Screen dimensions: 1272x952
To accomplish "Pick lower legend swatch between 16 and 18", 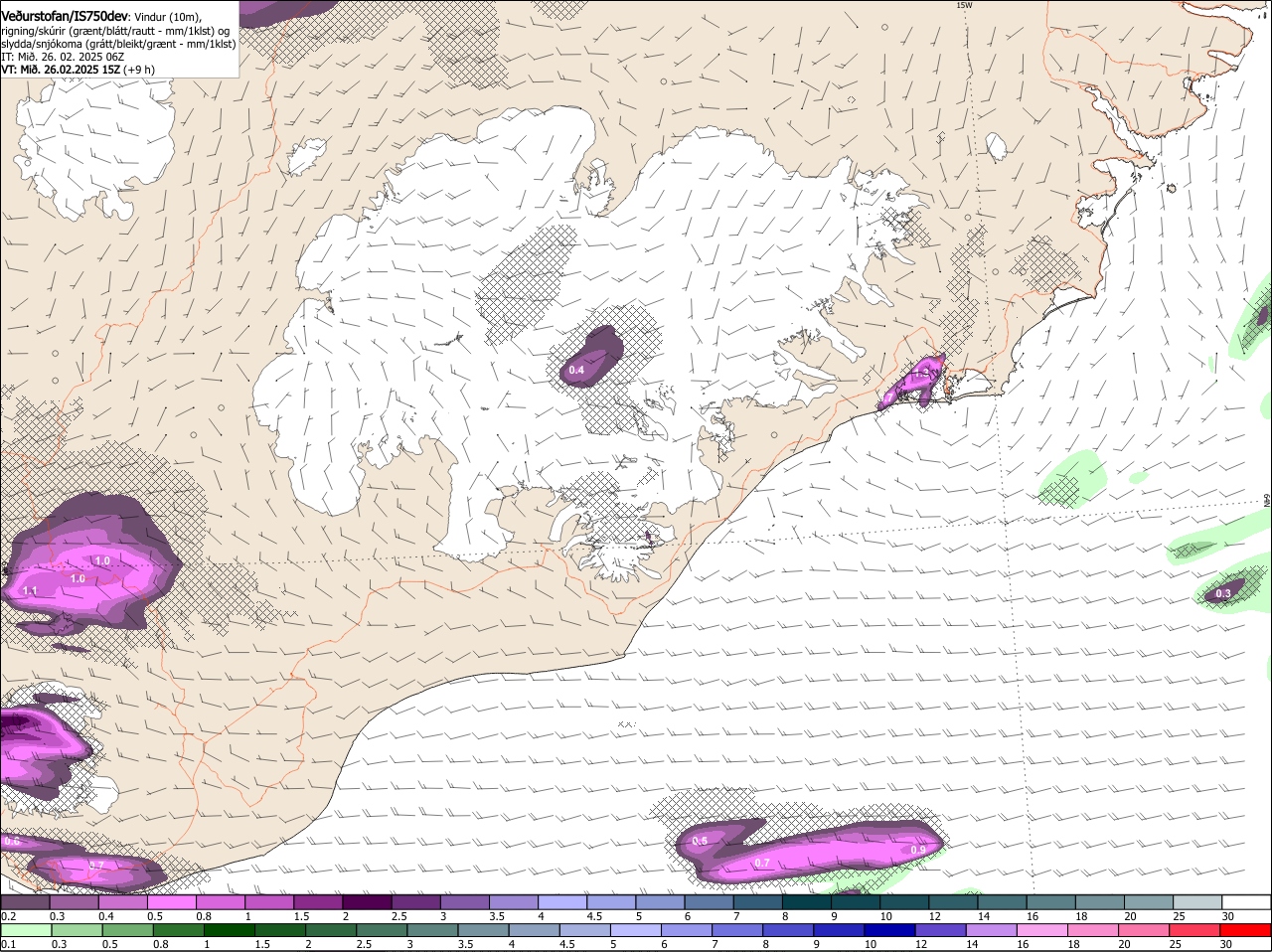I will click(1044, 930).
